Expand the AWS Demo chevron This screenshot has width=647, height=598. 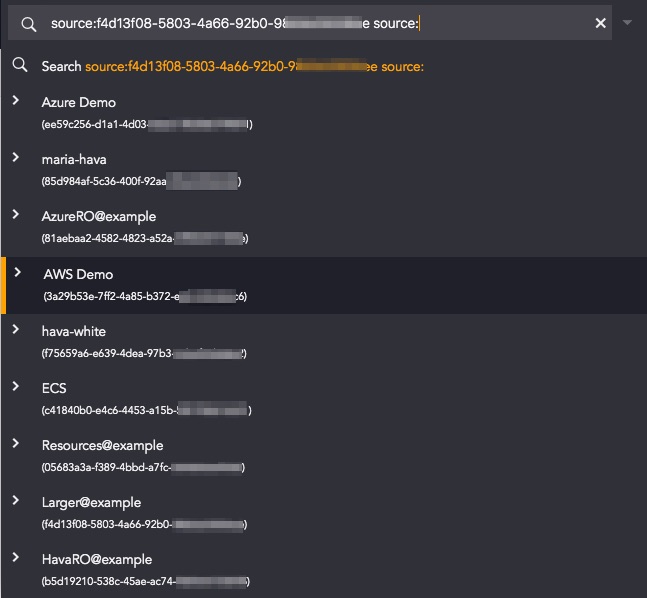[x=17, y=272]
